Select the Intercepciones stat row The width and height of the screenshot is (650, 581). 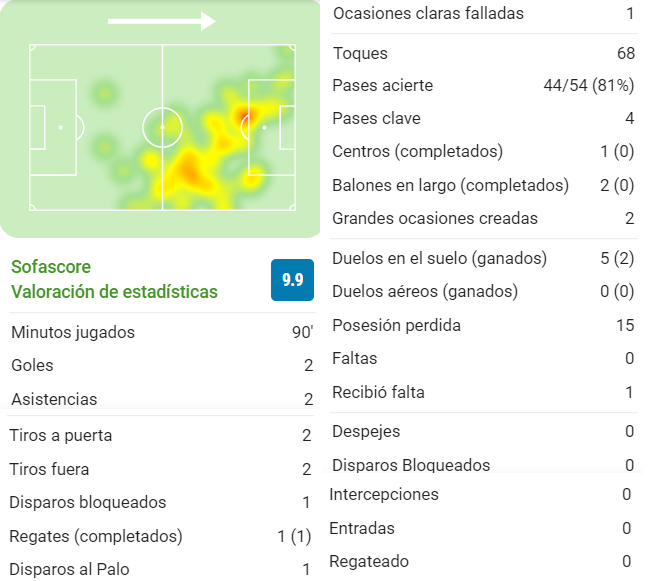[481, 494]
